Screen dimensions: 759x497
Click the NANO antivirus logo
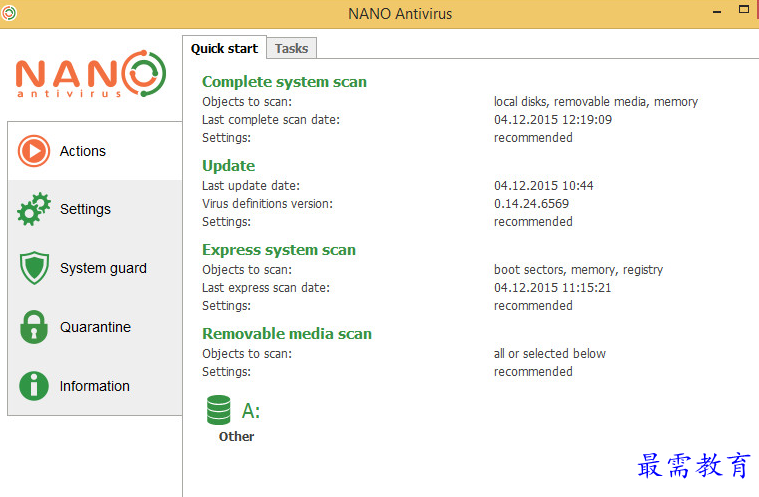(91, 74)
